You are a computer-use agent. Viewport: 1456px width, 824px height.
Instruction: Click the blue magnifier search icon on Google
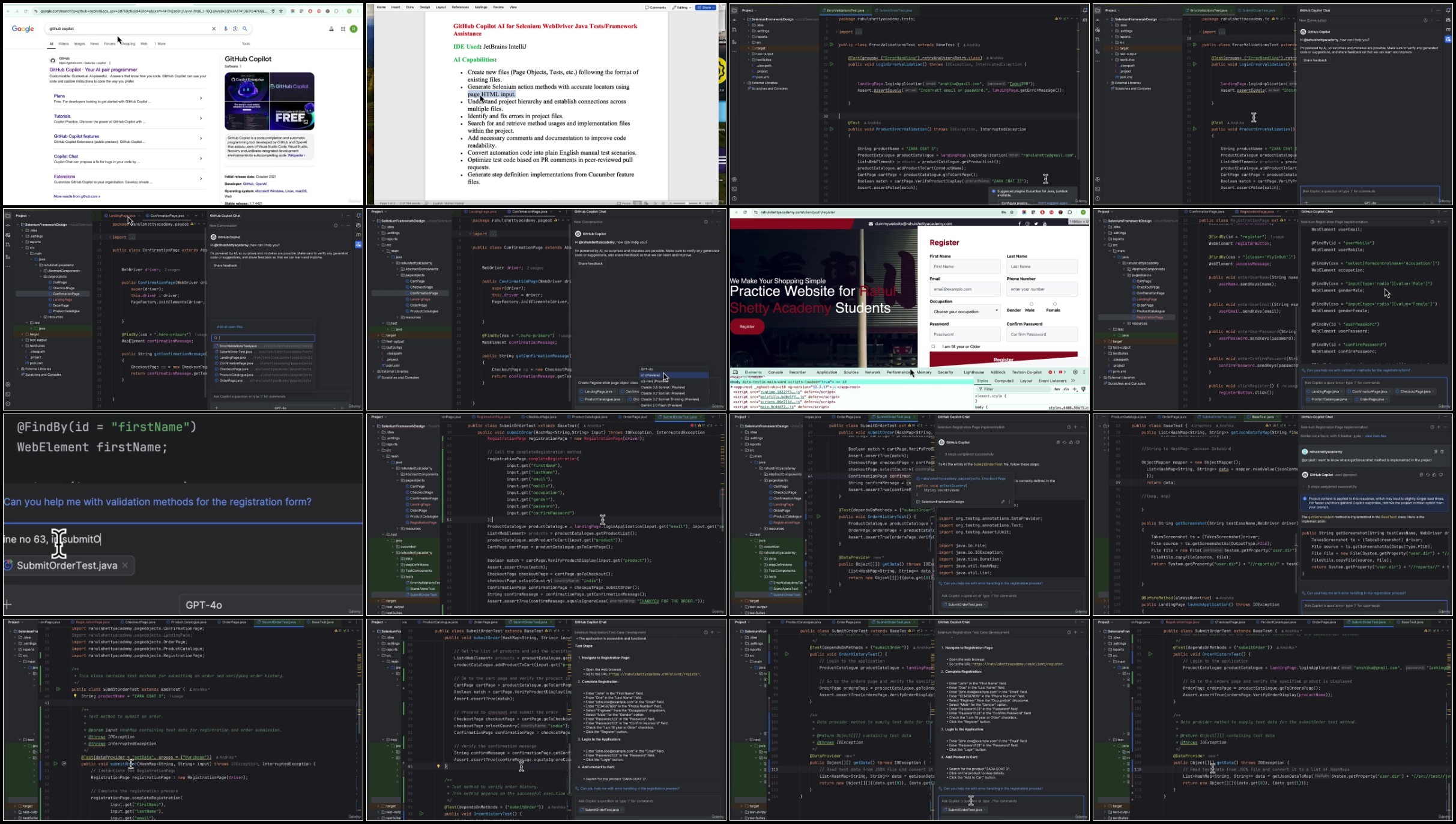245,29
